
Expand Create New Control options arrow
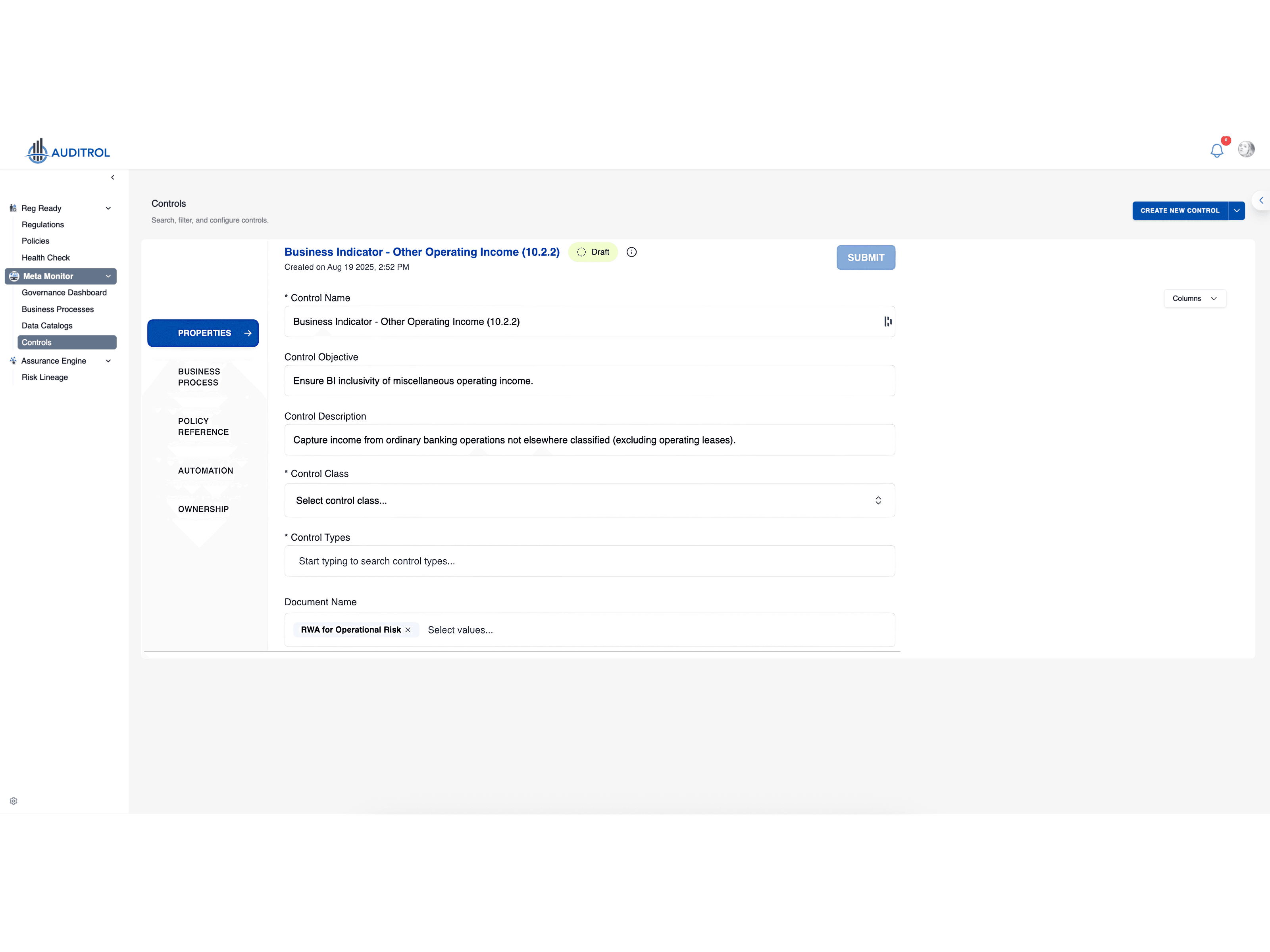point(1236,211)
